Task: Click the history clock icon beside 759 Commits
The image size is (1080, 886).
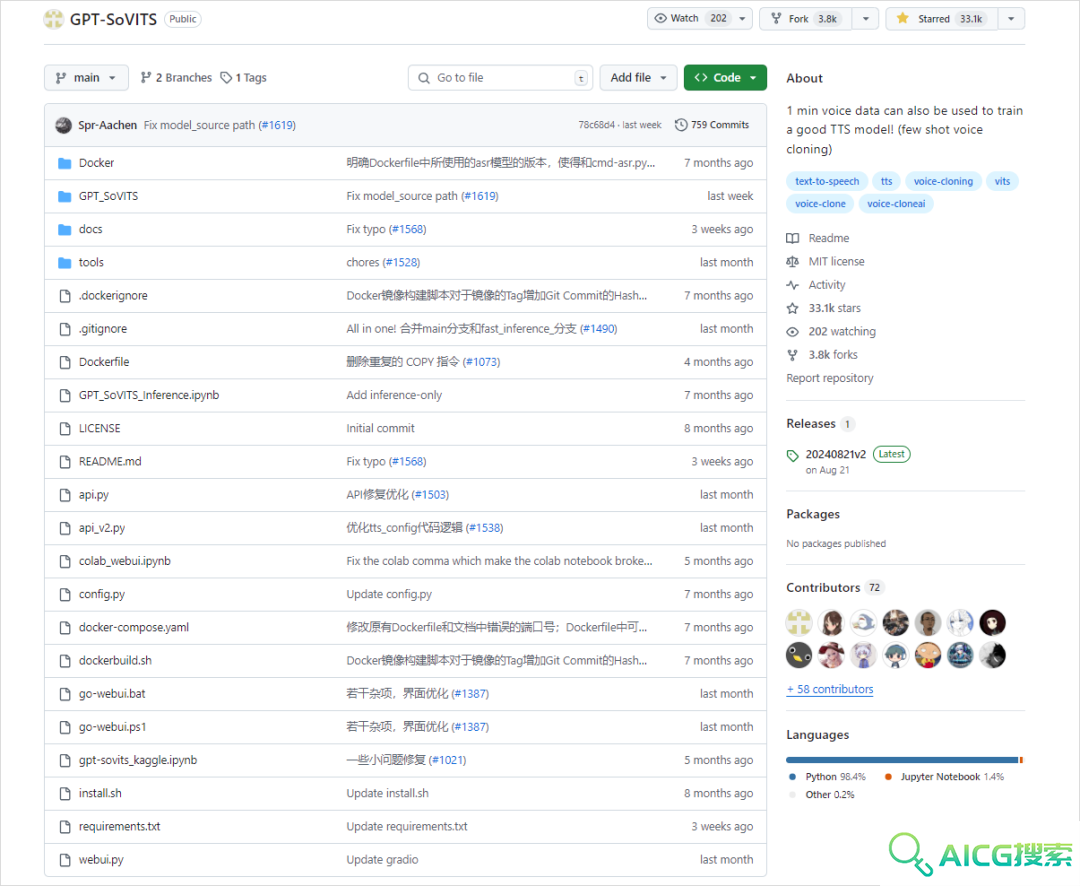Action: pos(681,125)
